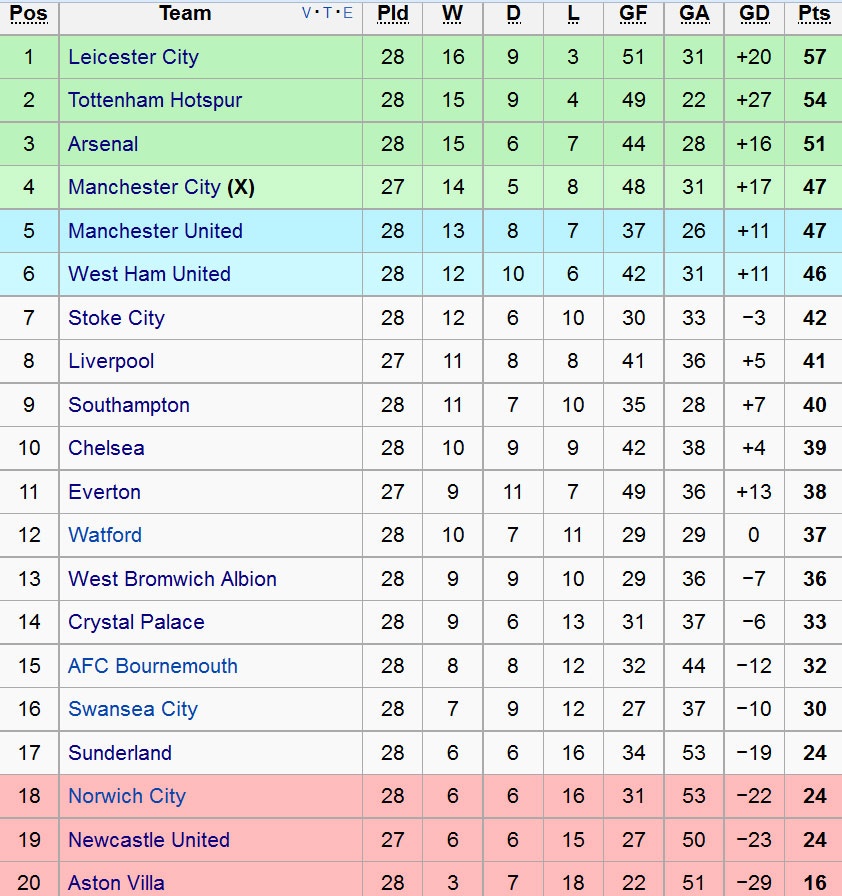
Task: Open the West Bromwich Albion link
Action: click(x=172, y=579)
